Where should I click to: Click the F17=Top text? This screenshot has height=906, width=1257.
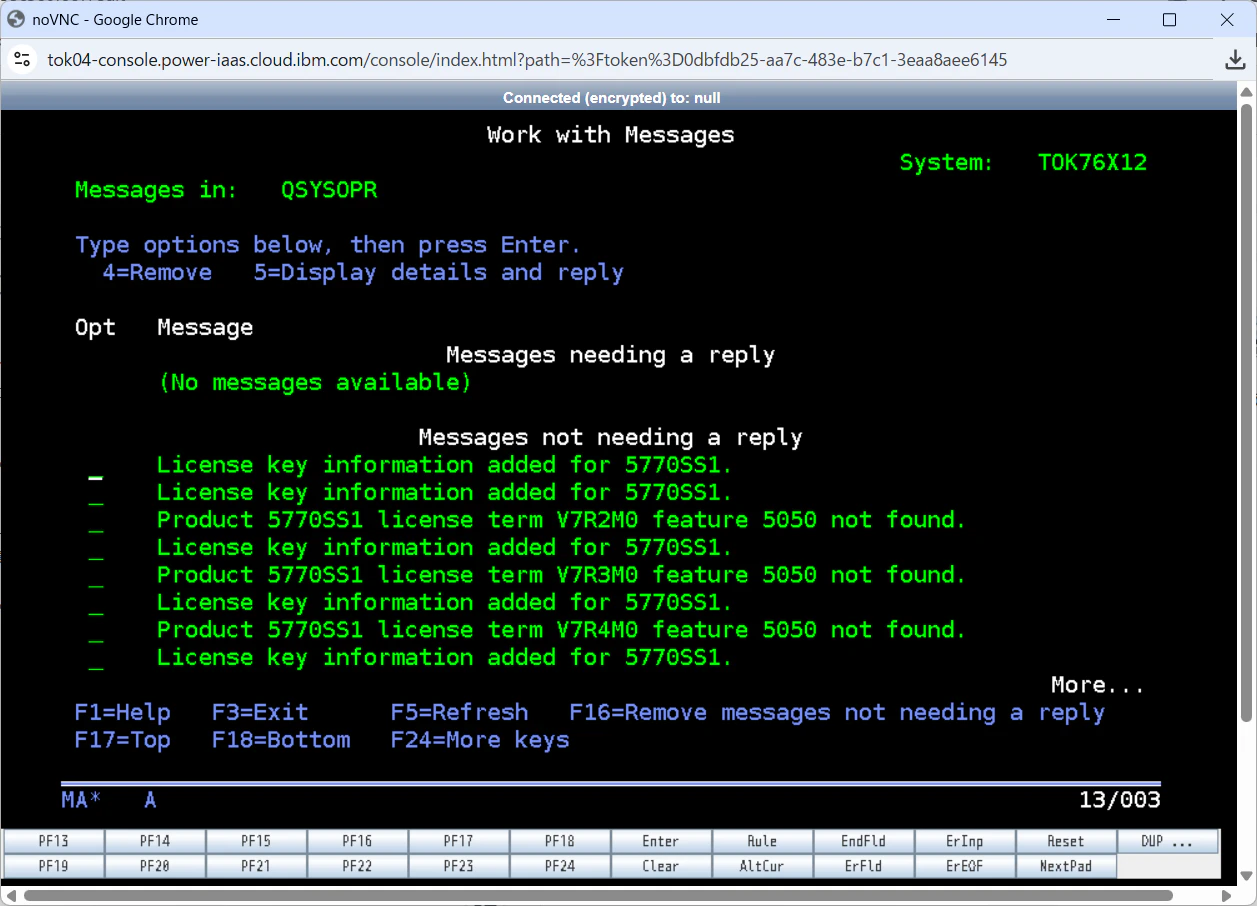(x=122, y=740)
